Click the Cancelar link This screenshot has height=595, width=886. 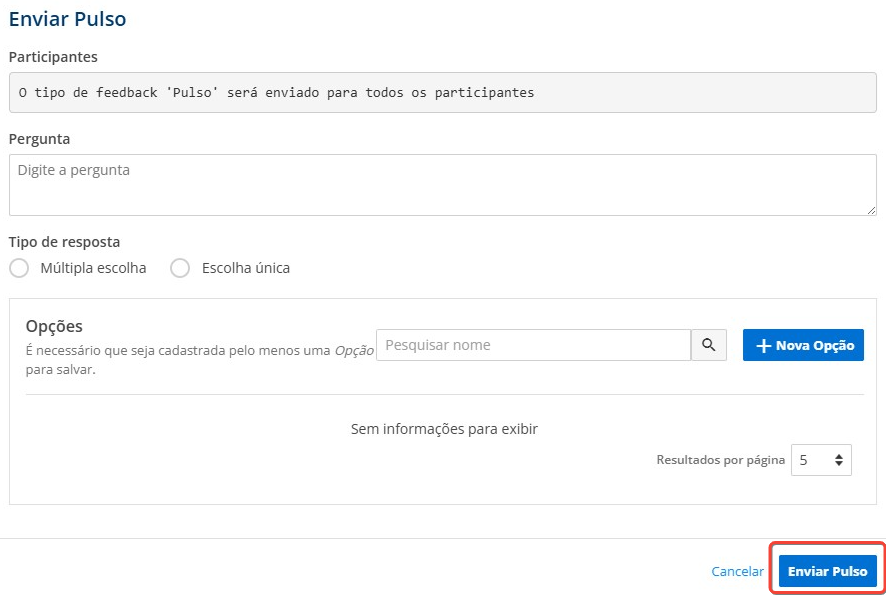(x=737, y=571)
